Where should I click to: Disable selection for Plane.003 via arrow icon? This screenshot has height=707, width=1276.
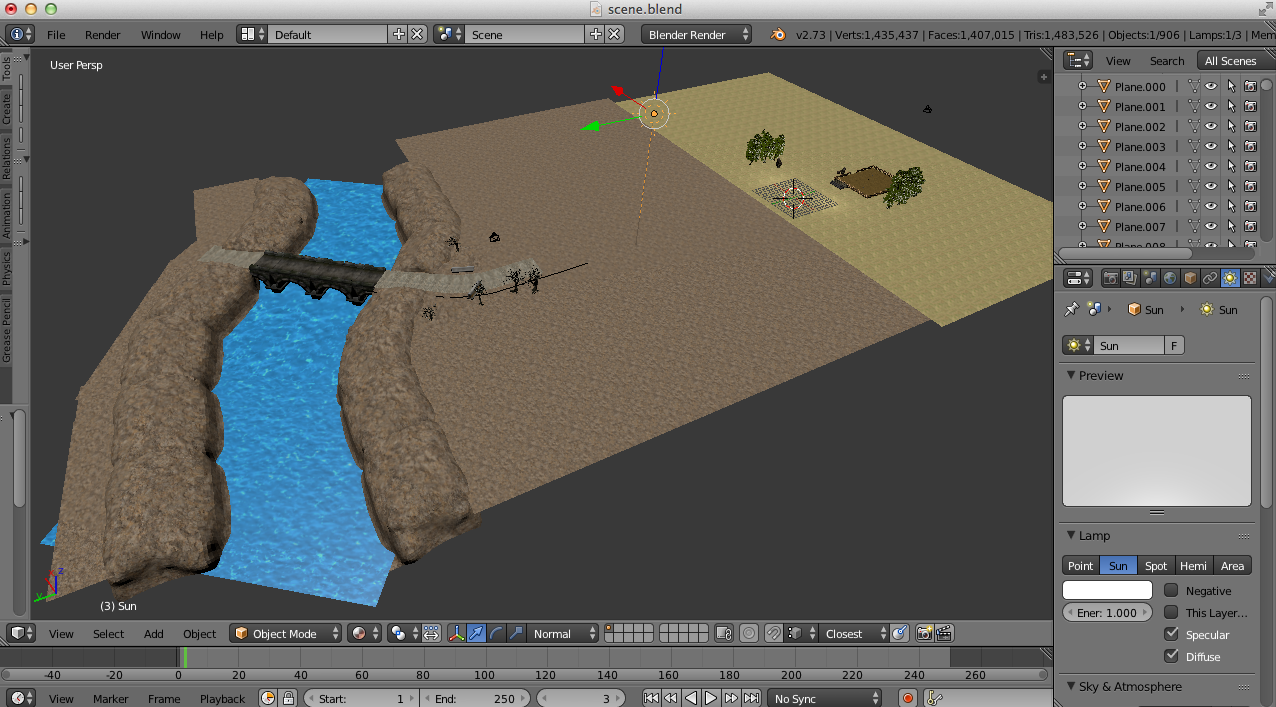[1231, 147]
